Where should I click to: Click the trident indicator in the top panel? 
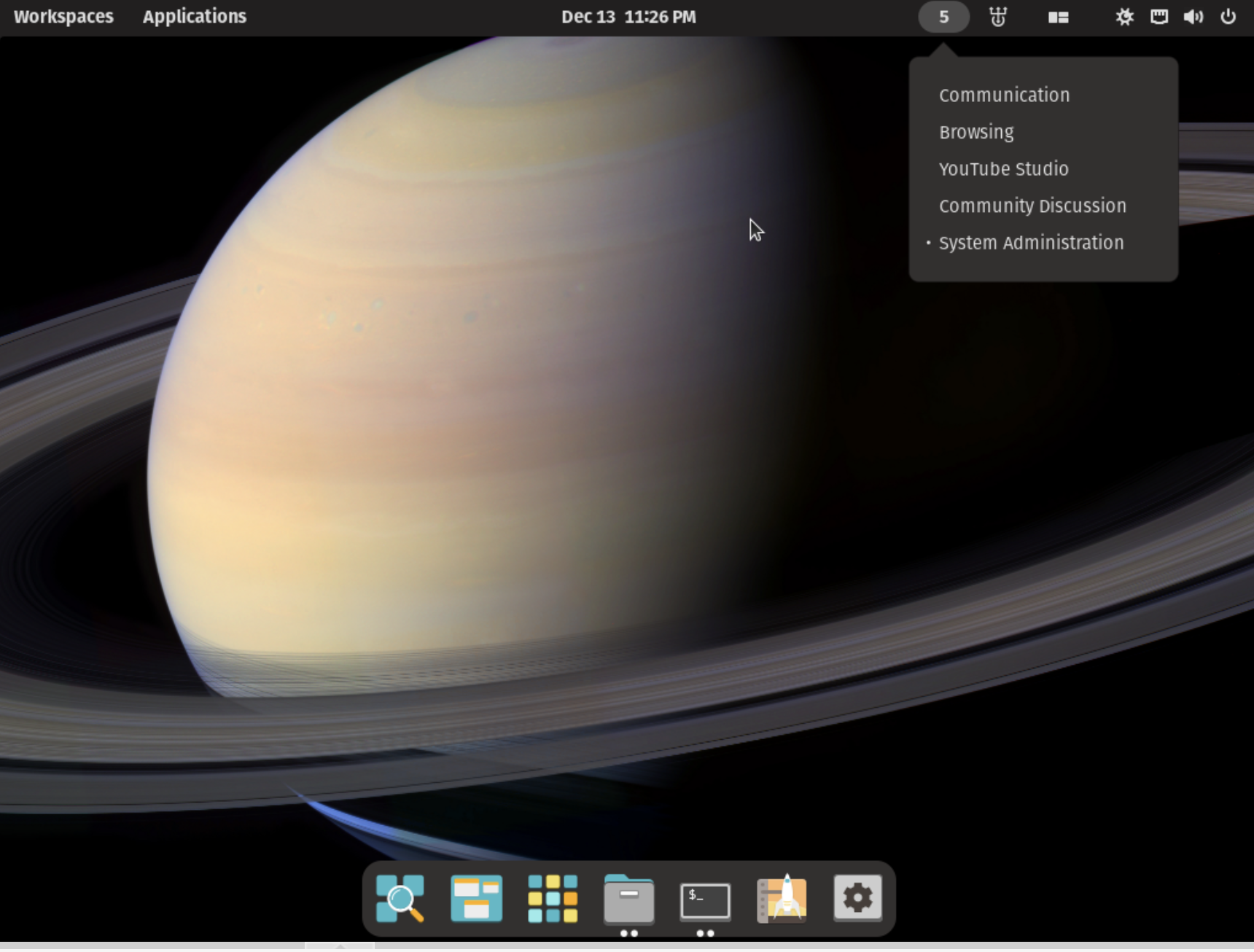(998, 16)
